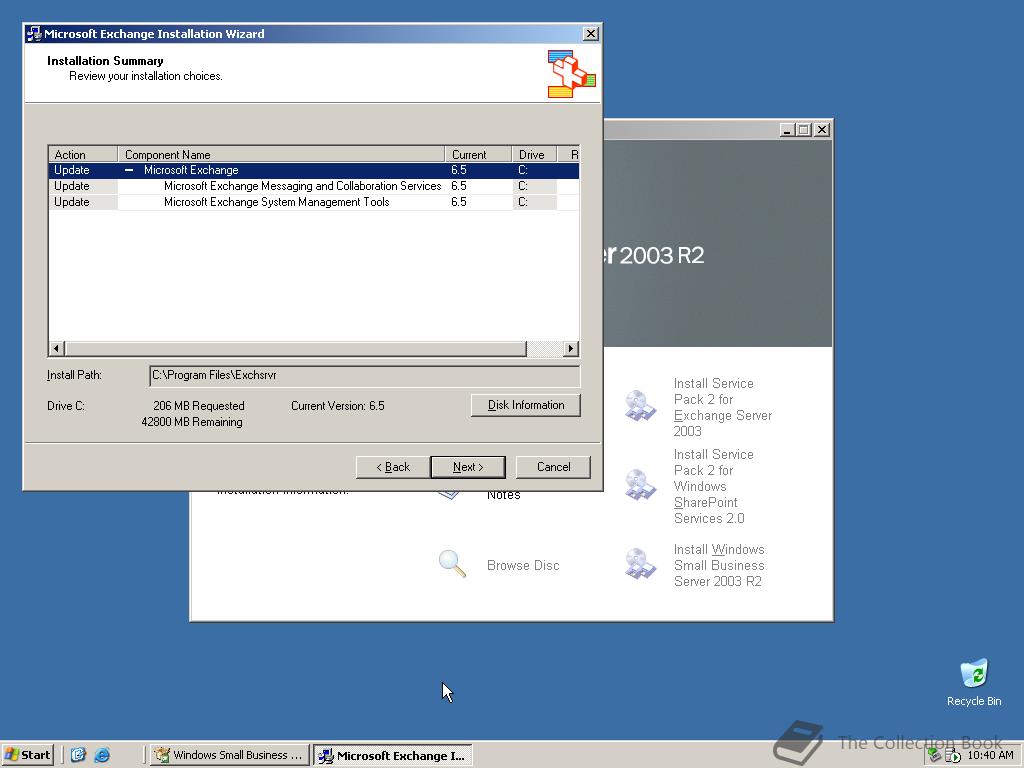Click the Action column header
The height and width of the screenshot is (768, 1024).
pyautogui.click(x=84, y=154)
